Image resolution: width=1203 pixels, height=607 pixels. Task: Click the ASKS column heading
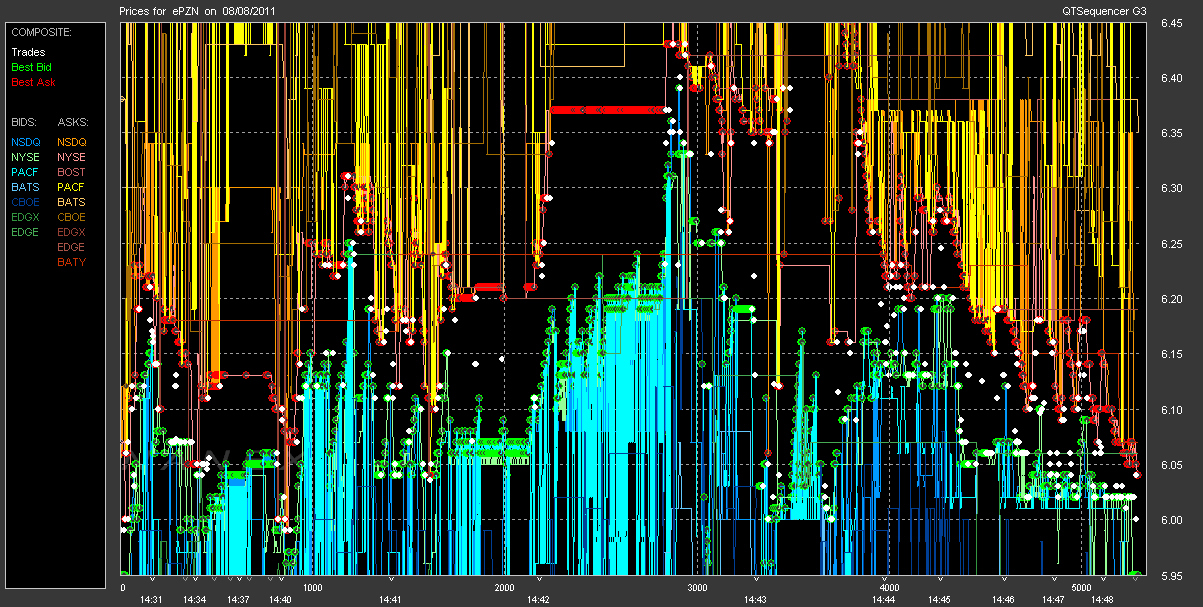pyautogui.click(x=73, y=122)
